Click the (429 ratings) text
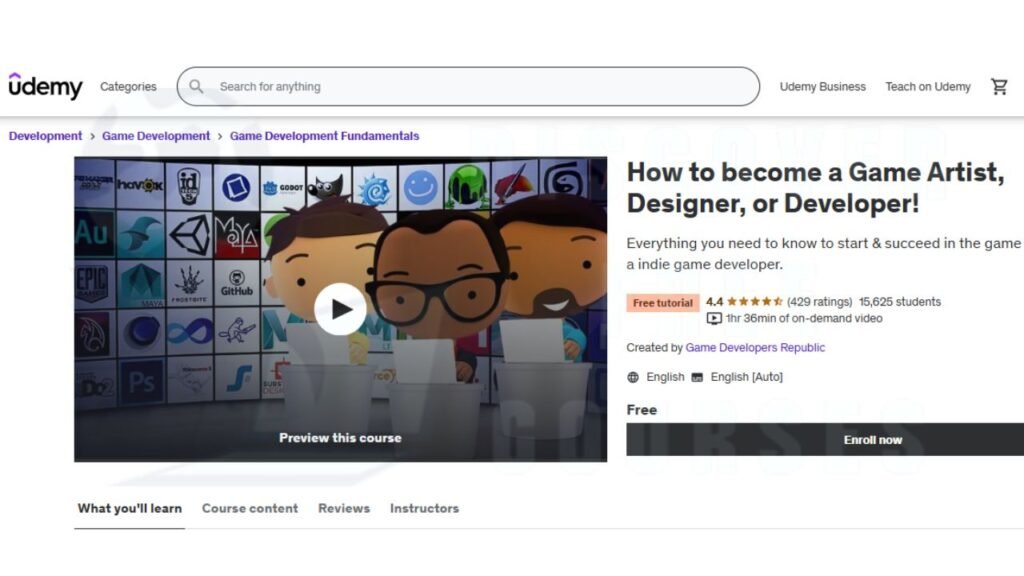 click(x=820, y=302)
